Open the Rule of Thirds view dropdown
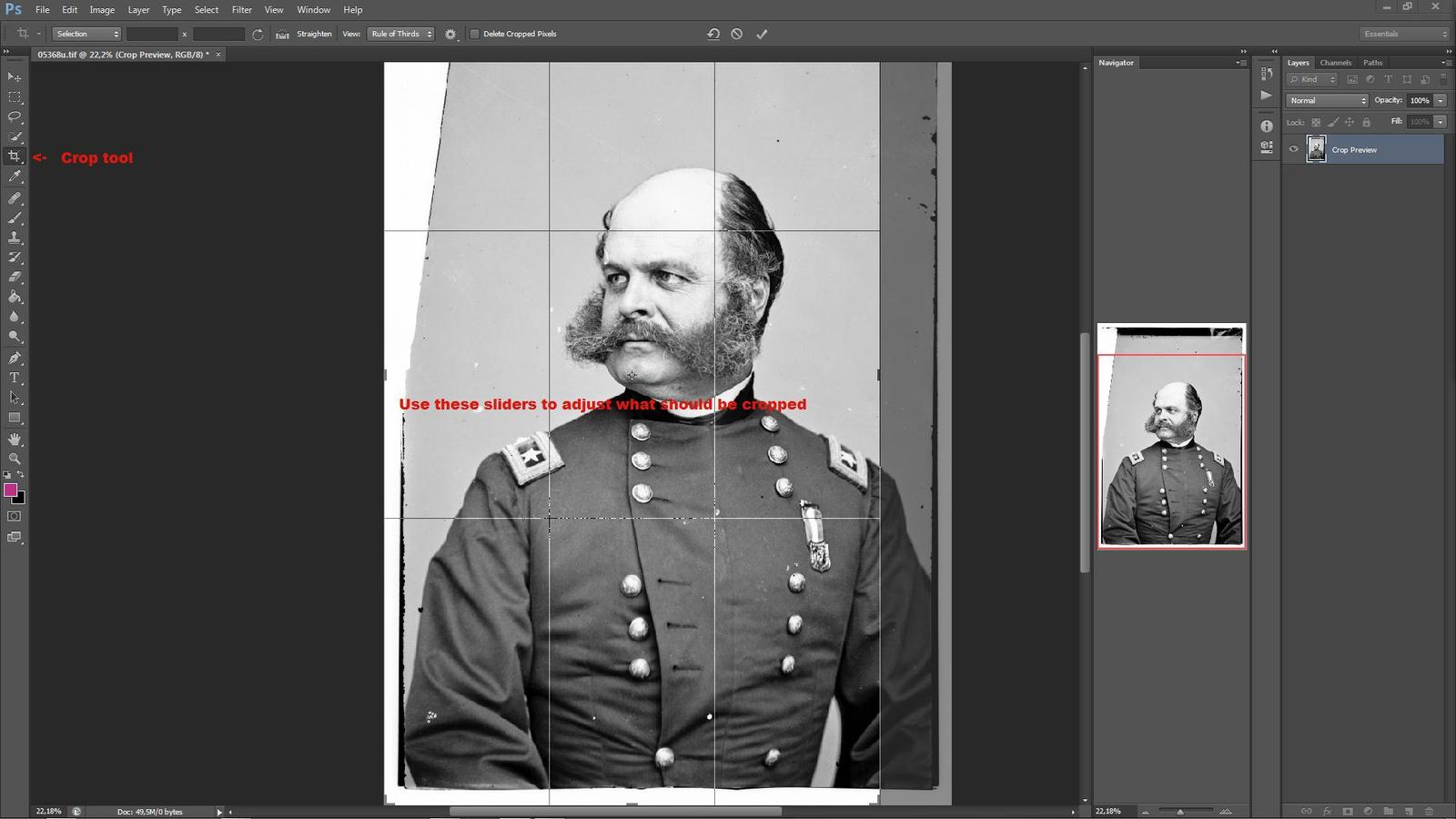 tap(400, 34)
